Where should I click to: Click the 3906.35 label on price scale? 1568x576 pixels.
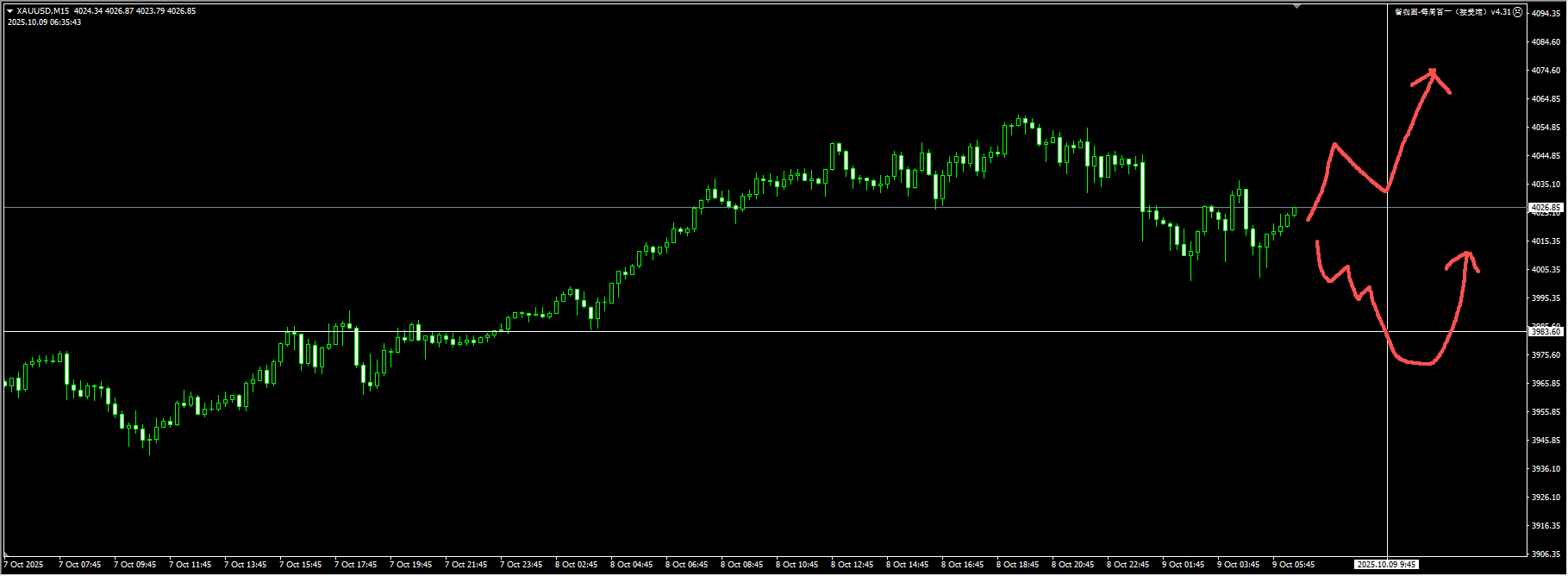point(1545,554)
